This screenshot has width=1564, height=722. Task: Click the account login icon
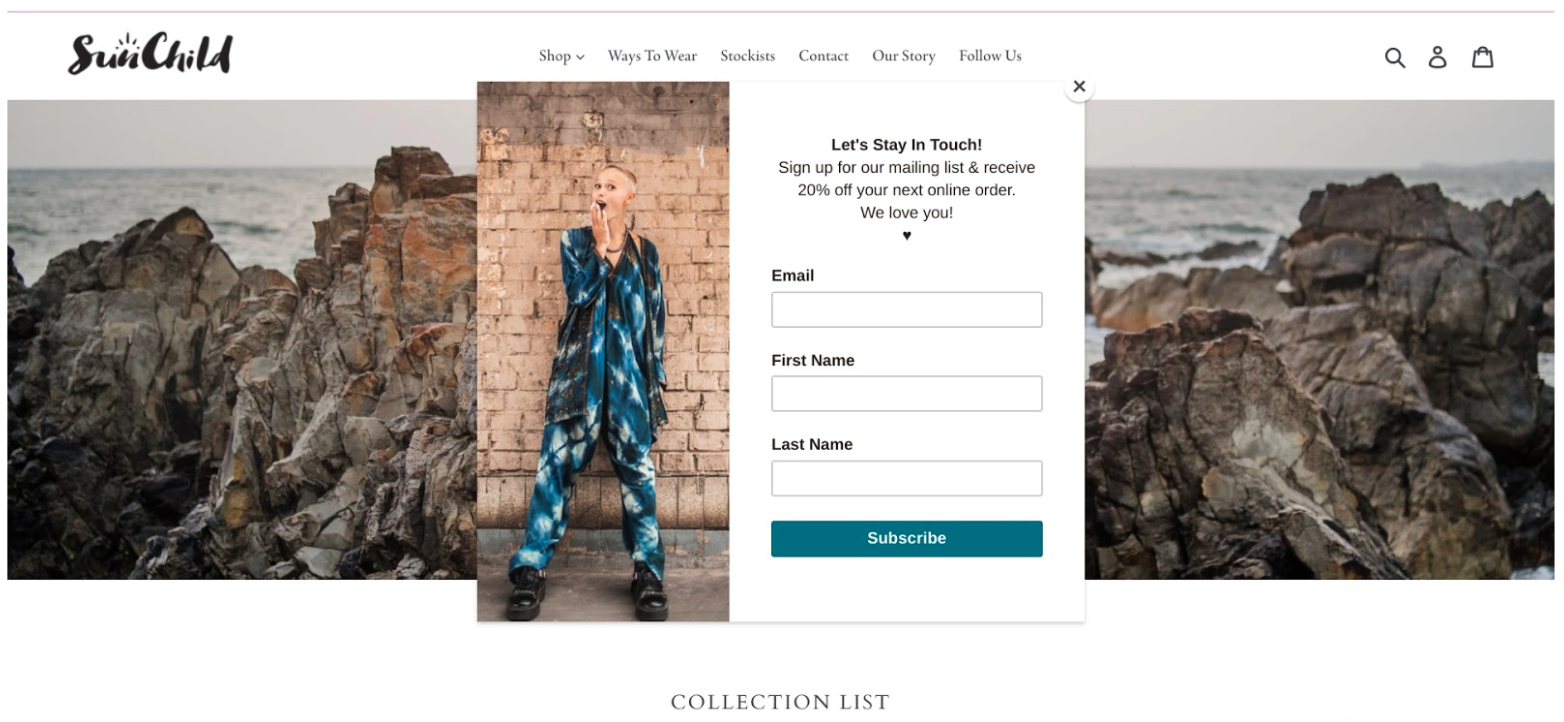[x=1437, y=57]
